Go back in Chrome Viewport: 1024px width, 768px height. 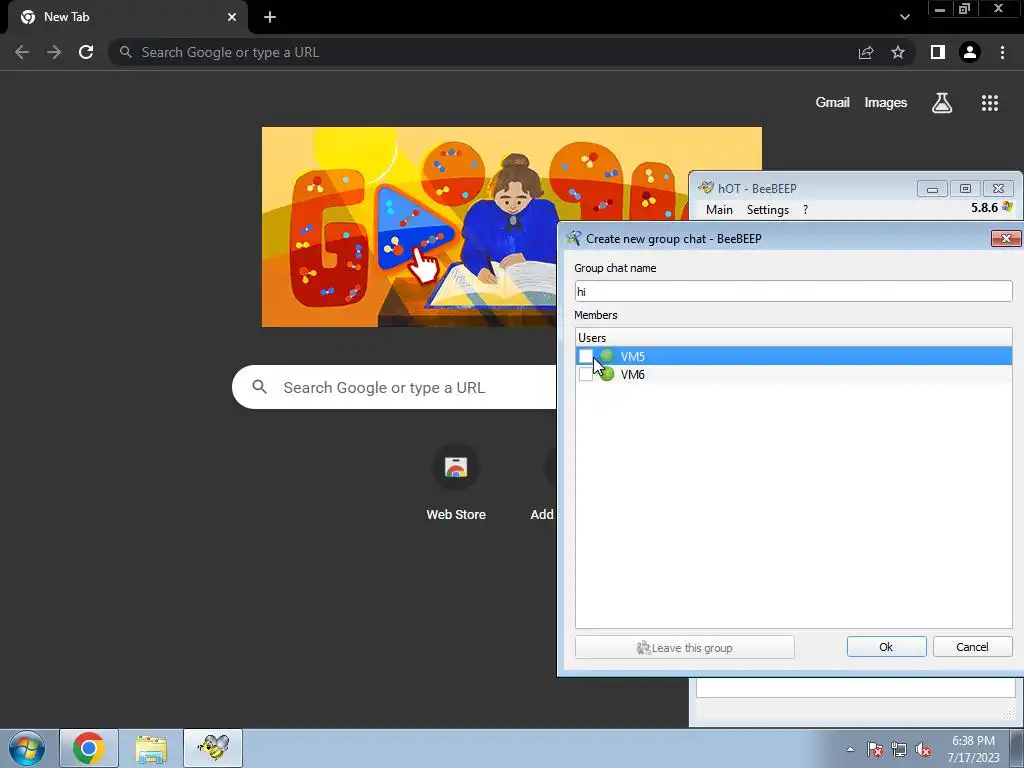[x=22, y=52]
